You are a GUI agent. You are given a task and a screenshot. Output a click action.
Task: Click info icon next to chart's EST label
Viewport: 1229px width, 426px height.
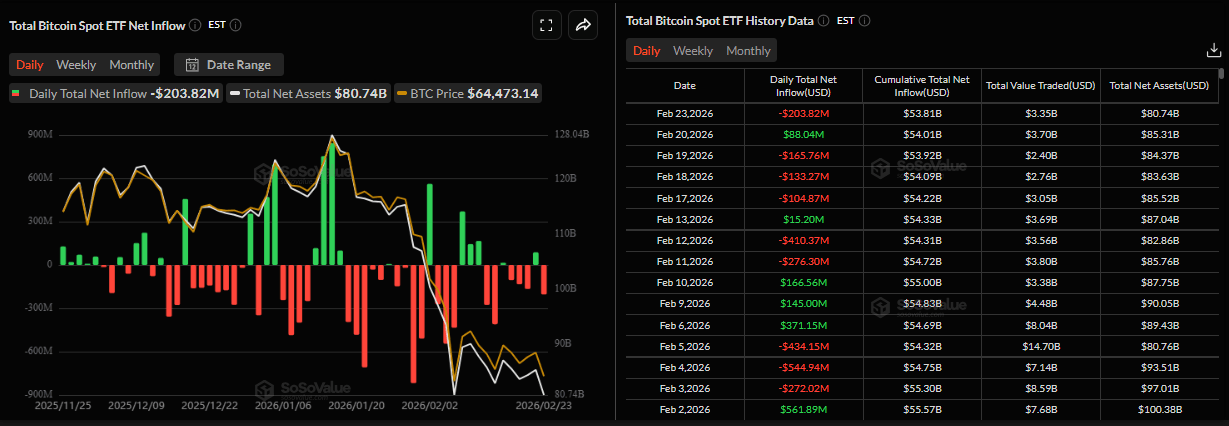point(235,25)
